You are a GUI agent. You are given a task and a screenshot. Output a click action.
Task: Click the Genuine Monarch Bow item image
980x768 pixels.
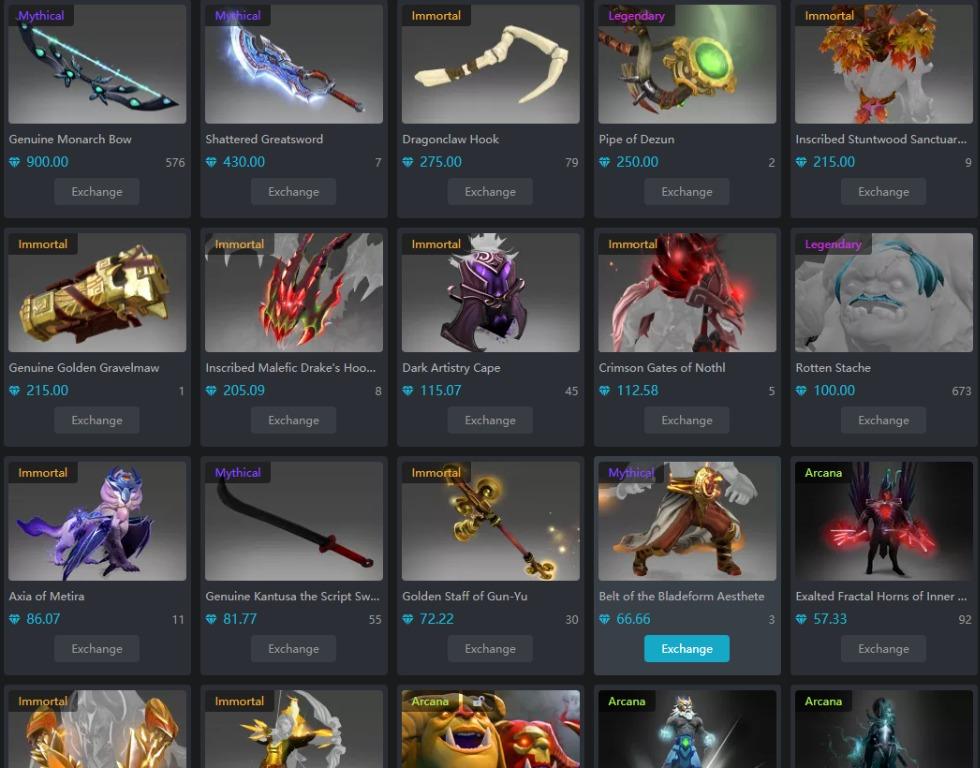pyautogui.click(x=97, y=64)
